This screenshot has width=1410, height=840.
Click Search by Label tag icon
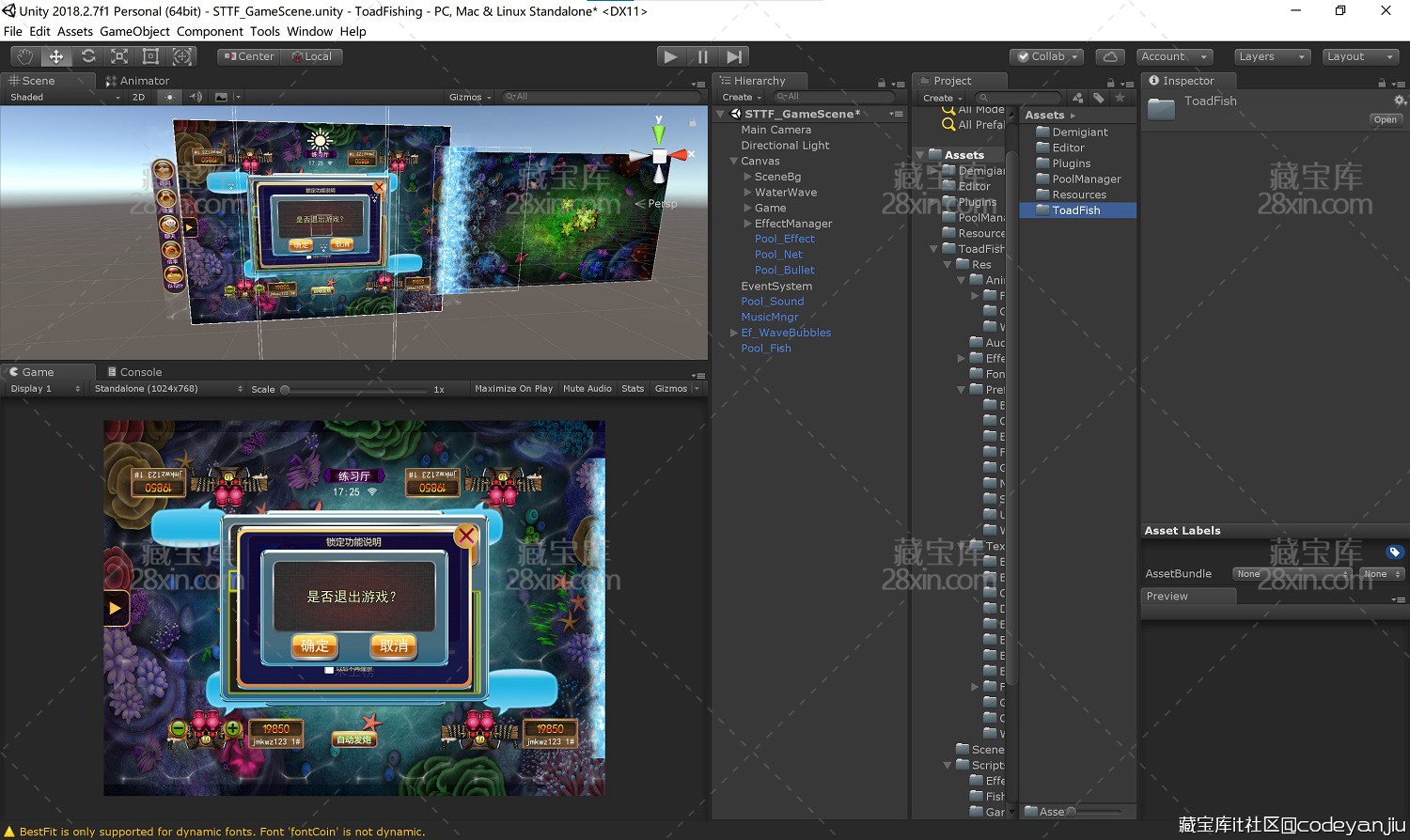[x=1098, y=98]
